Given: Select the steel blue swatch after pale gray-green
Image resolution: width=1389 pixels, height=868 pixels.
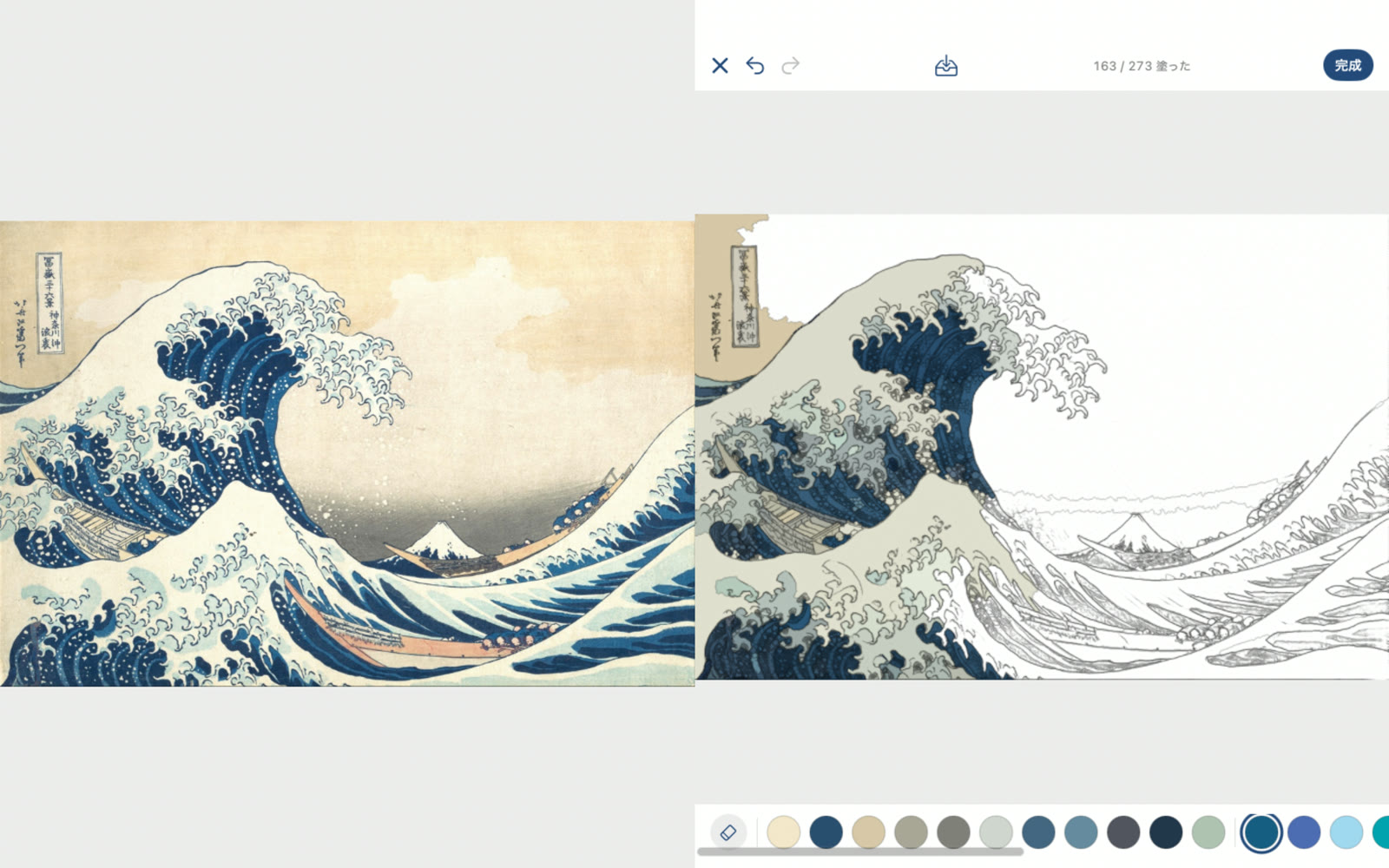Looking at the screenshot, I should coord(1038,832).
